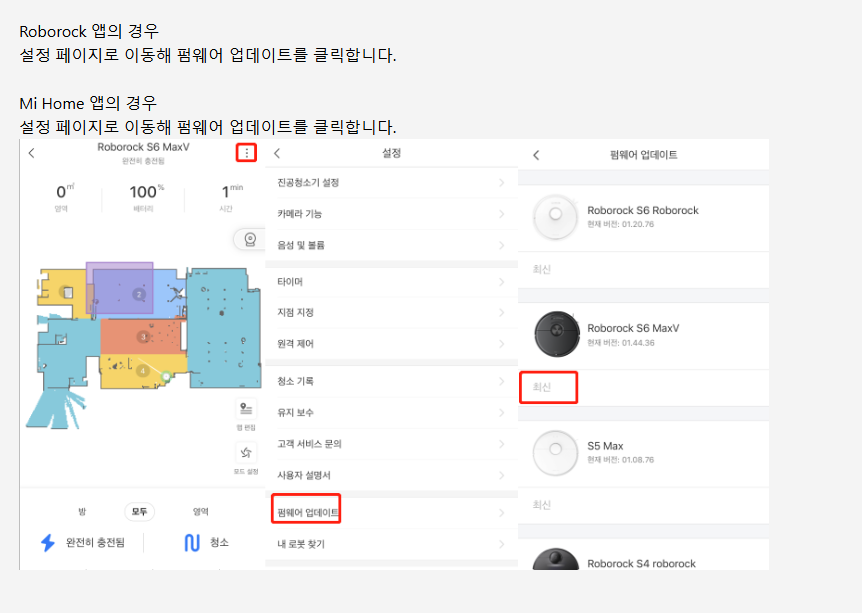Tap the 100% battery readout

[x=146, y=192]
